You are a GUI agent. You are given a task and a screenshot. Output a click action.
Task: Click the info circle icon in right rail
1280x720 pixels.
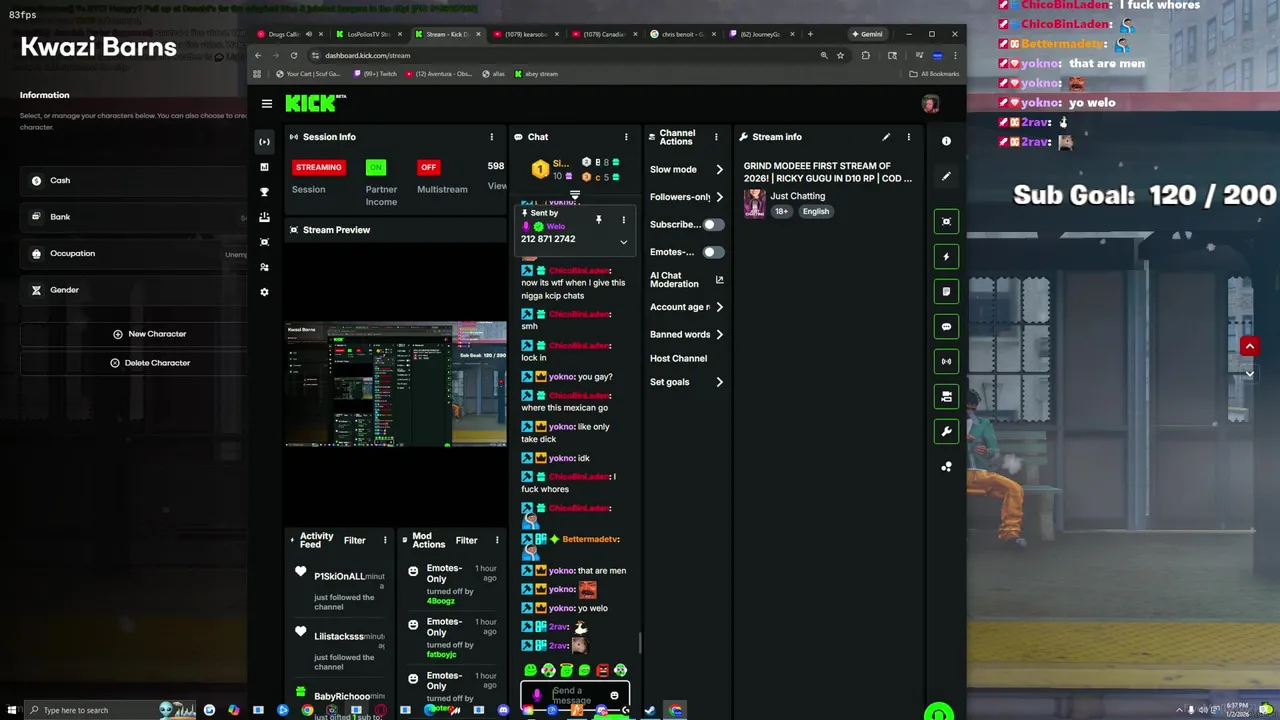coord(946,141)
